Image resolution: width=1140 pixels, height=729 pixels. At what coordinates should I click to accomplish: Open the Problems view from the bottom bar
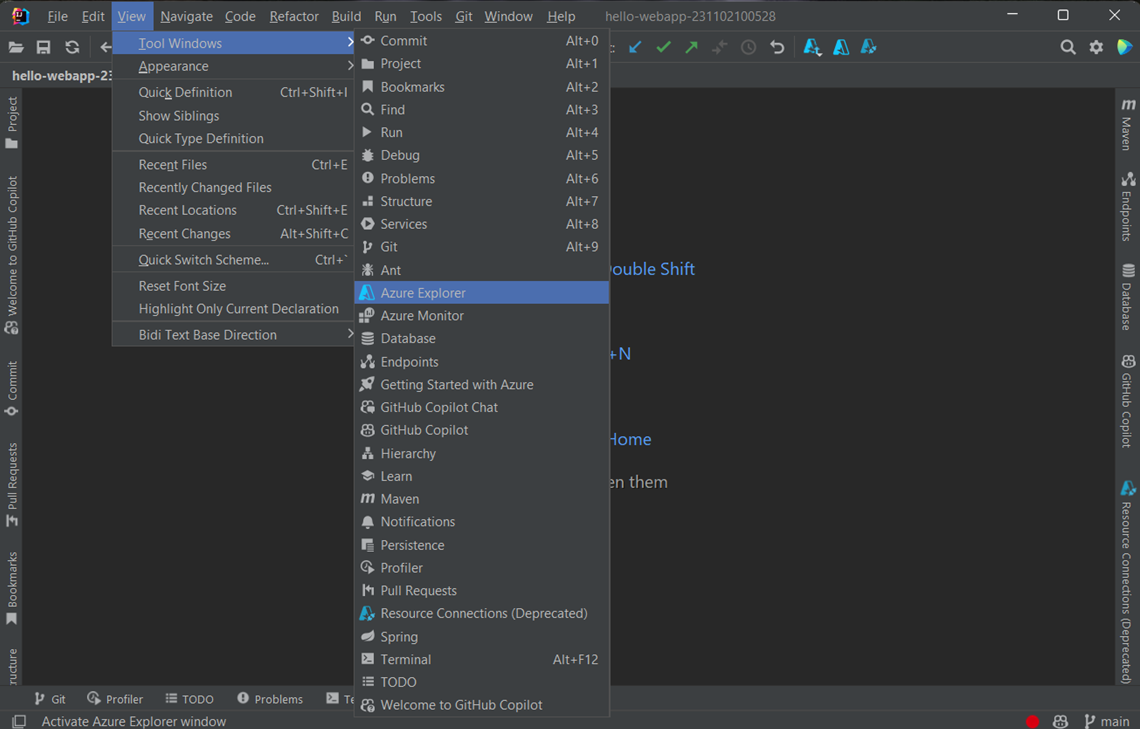pyautogui.click(x=269, y=698)
